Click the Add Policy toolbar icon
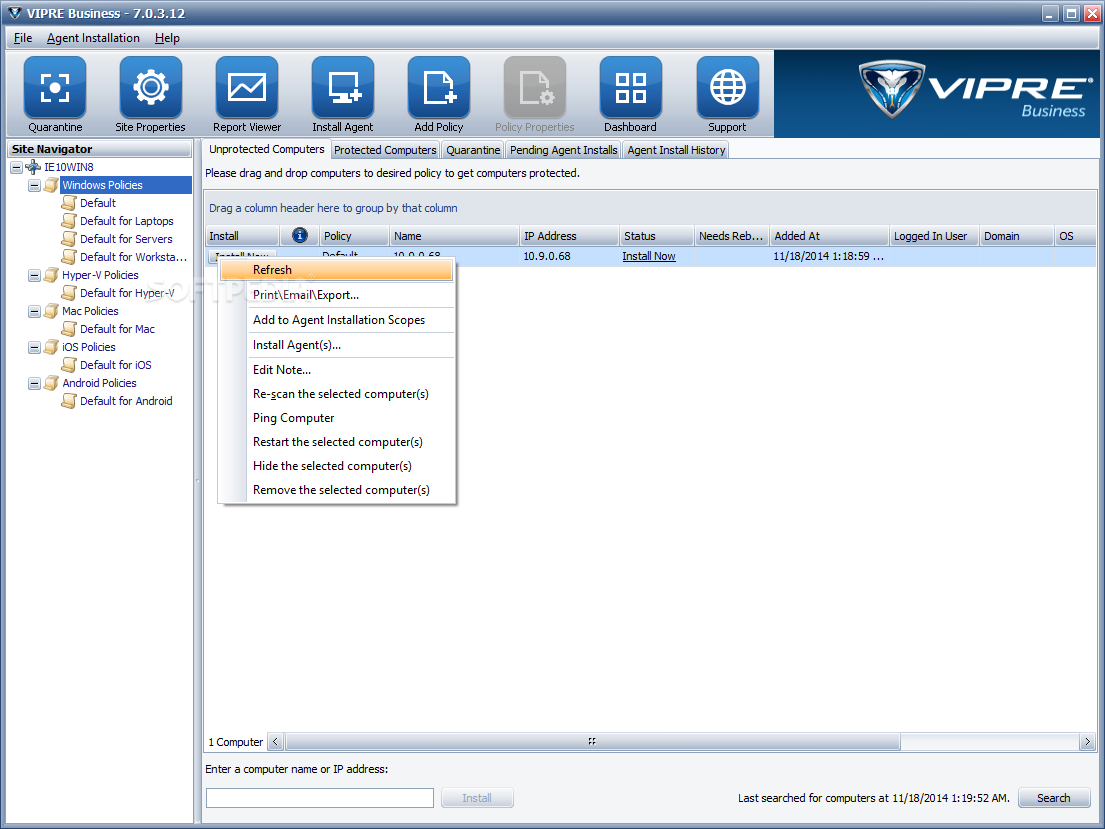 click(x=438, y=88)
